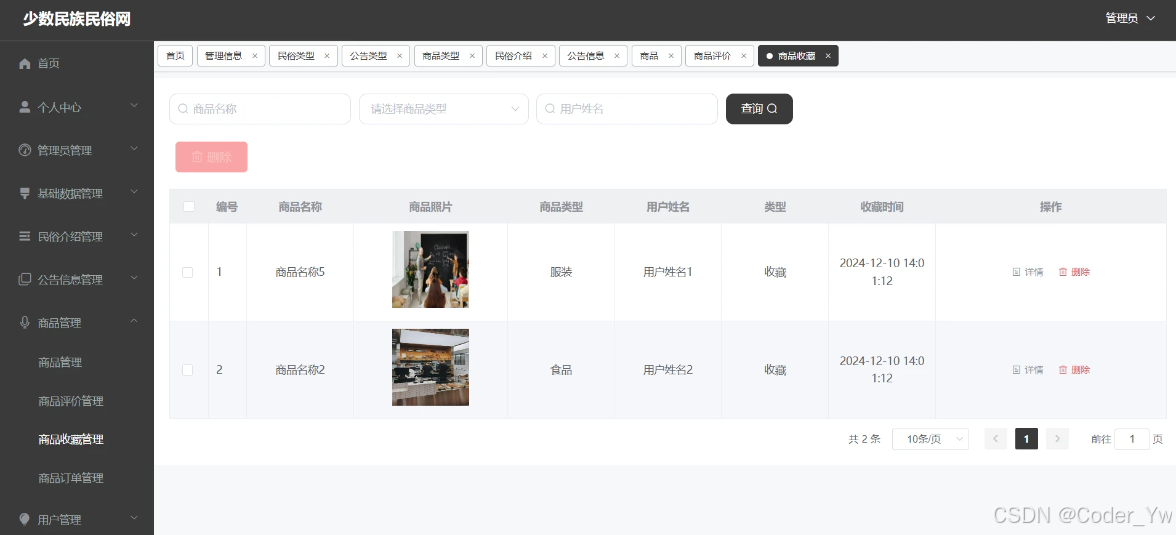The height and width of the screenshot is (535, 1176).
Task: Click the person icon beside 个人中心
Action: tap(25, 107)
